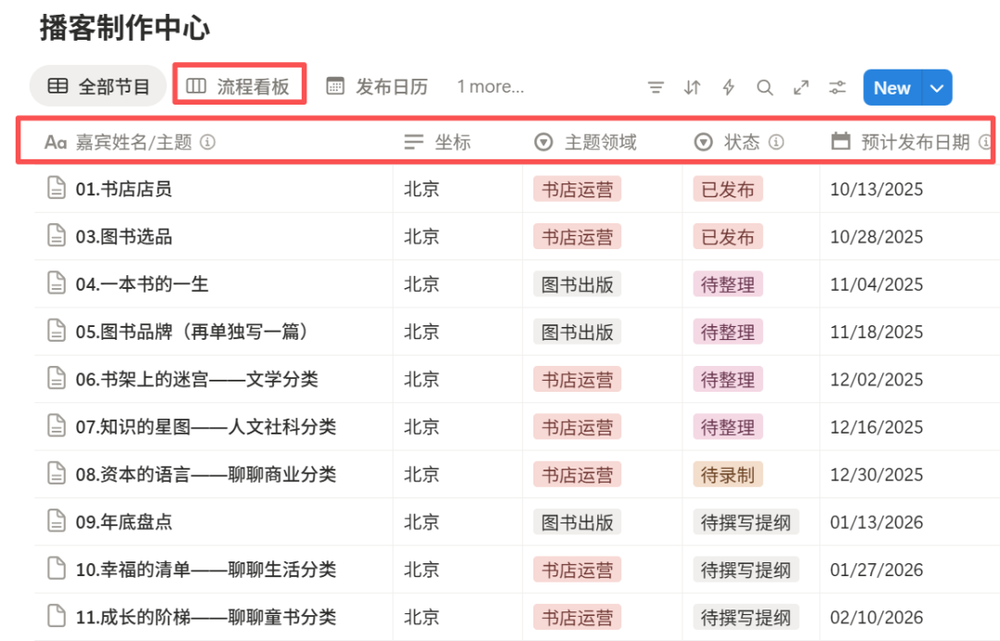1000x641 pixels.
Task: Click the page icon of 01.书店店员
Action: point(57,189)
